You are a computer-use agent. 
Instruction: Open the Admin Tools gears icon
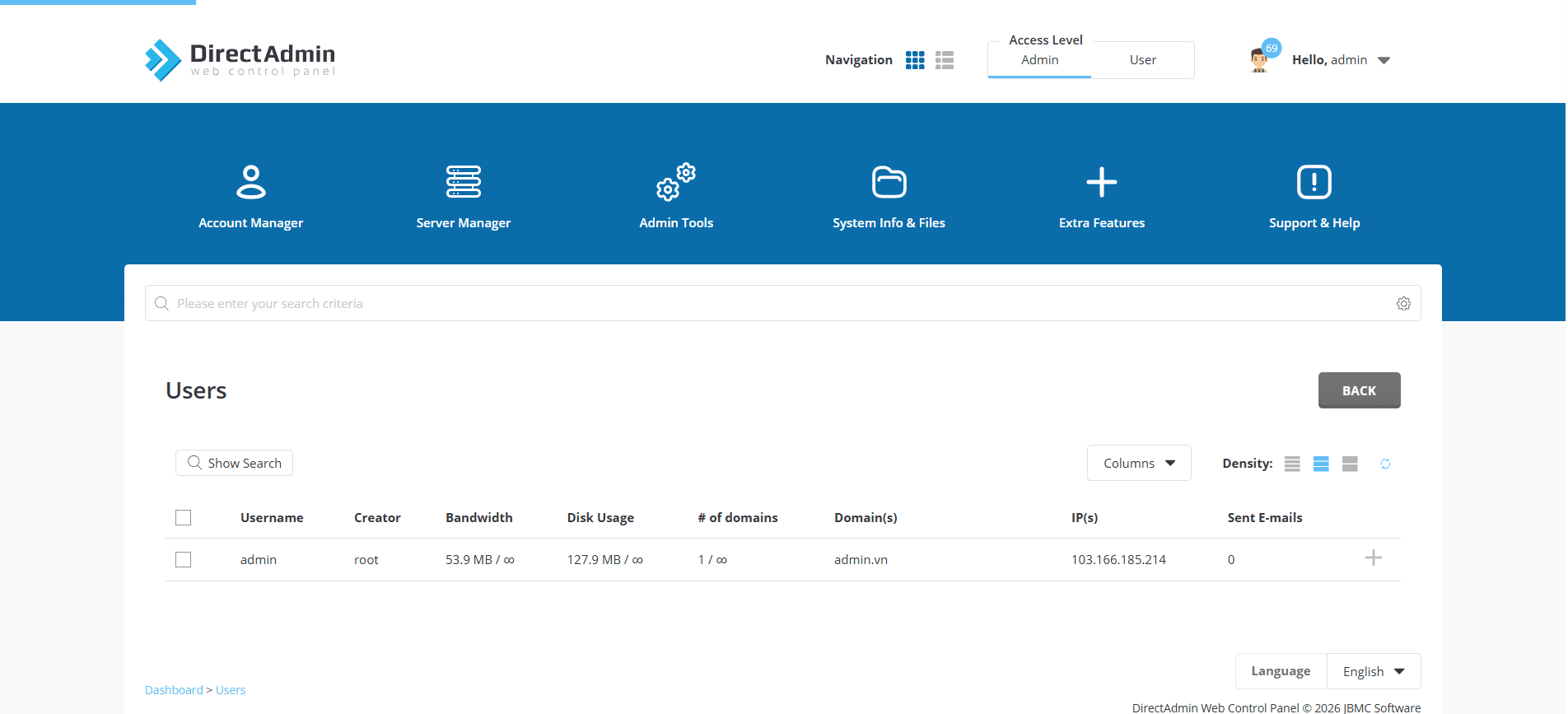pos(675,182)
